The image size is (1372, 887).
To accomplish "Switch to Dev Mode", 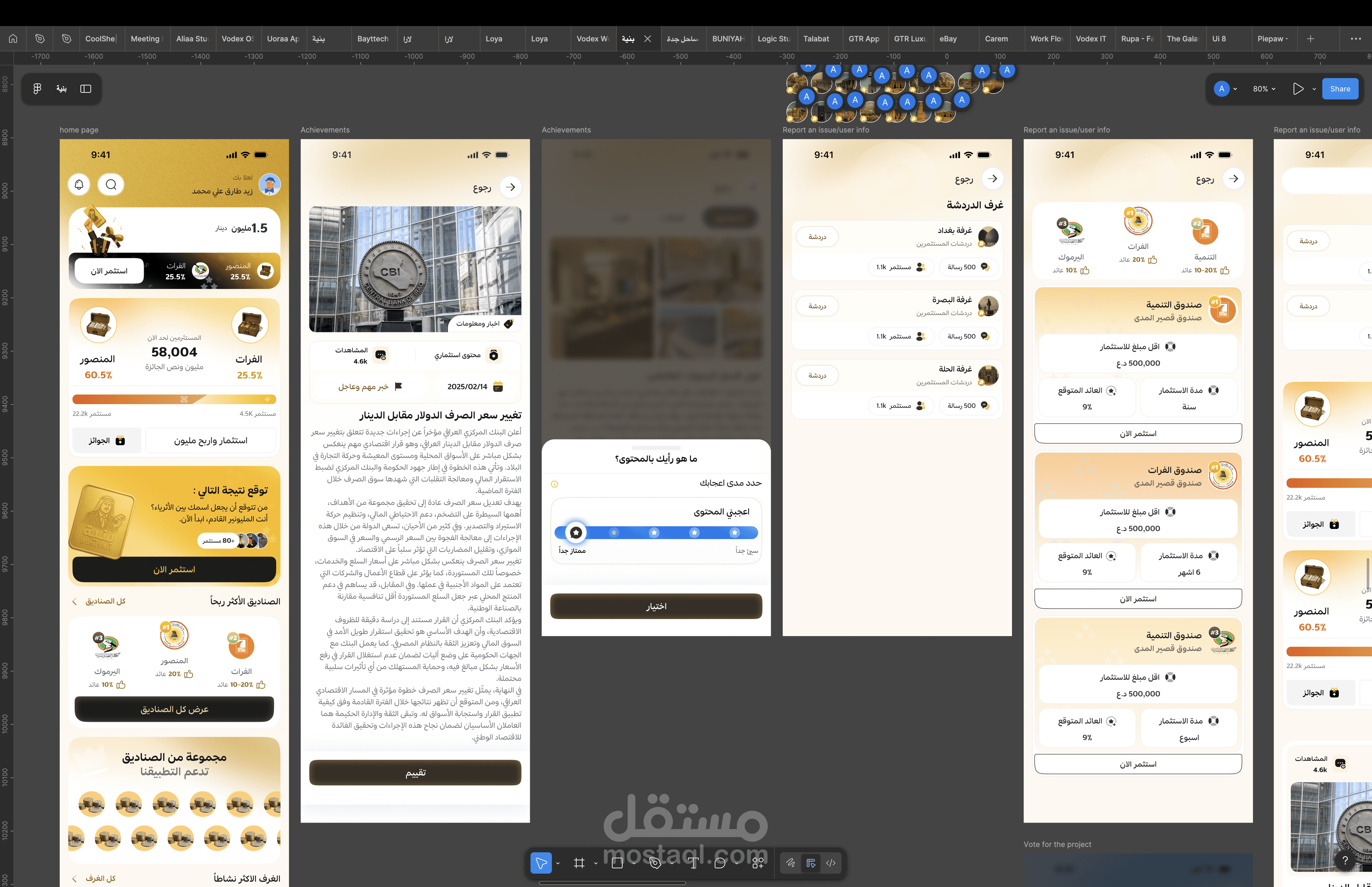I will tap(831, 863).
